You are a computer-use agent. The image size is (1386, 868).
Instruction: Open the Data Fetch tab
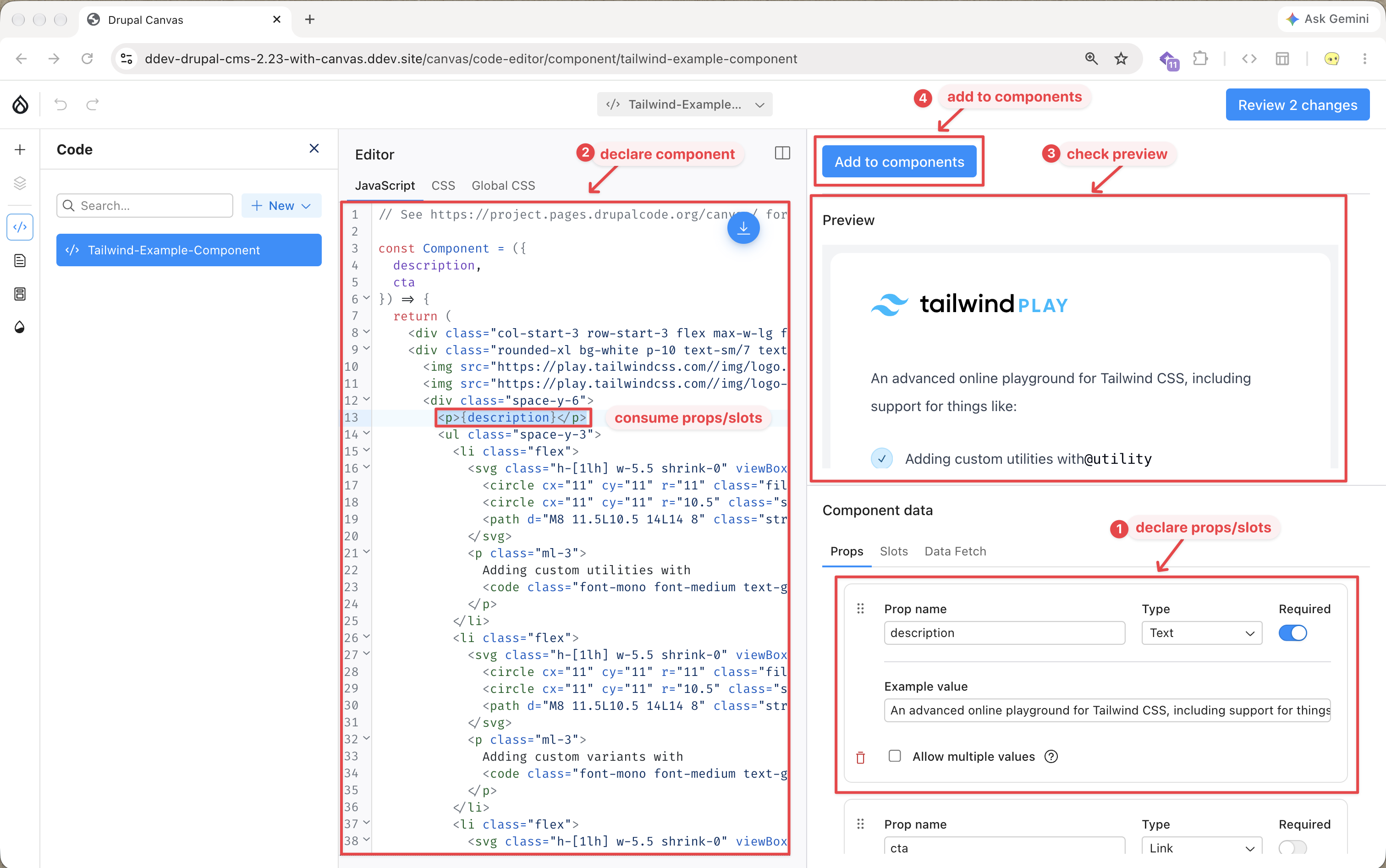coord(955,551)
